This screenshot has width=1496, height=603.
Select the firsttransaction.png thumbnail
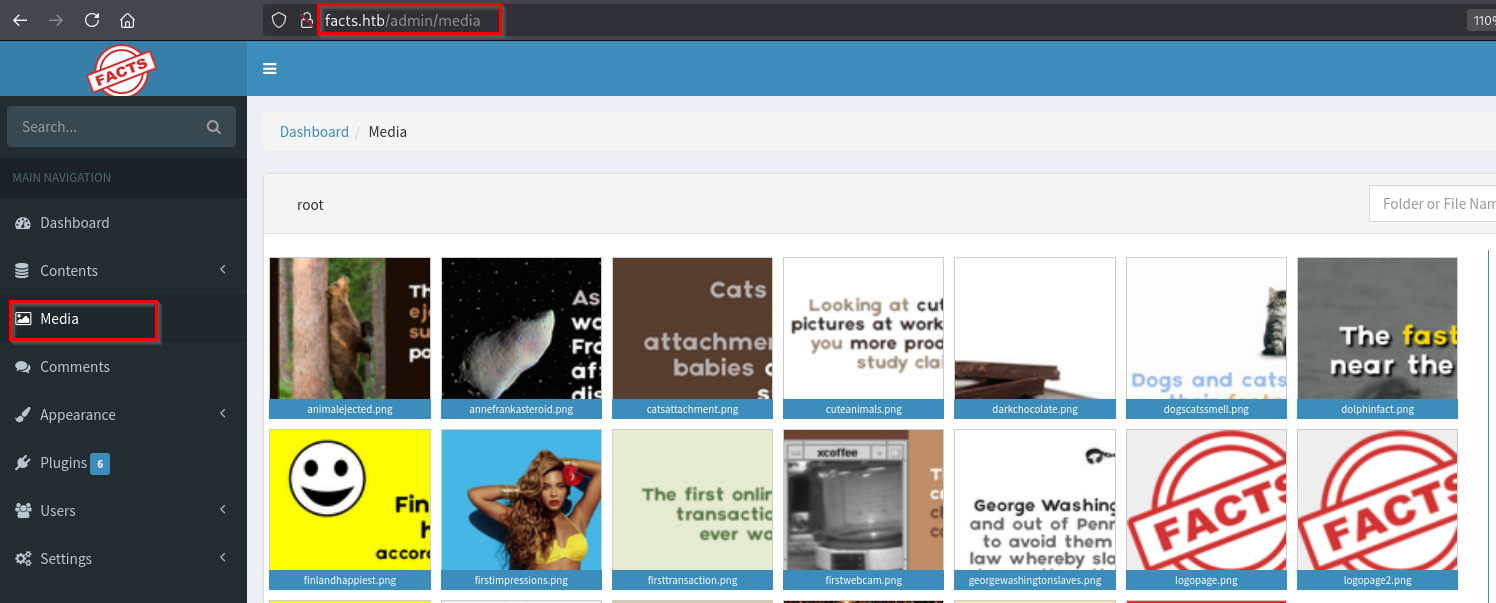tap(692, 509)
